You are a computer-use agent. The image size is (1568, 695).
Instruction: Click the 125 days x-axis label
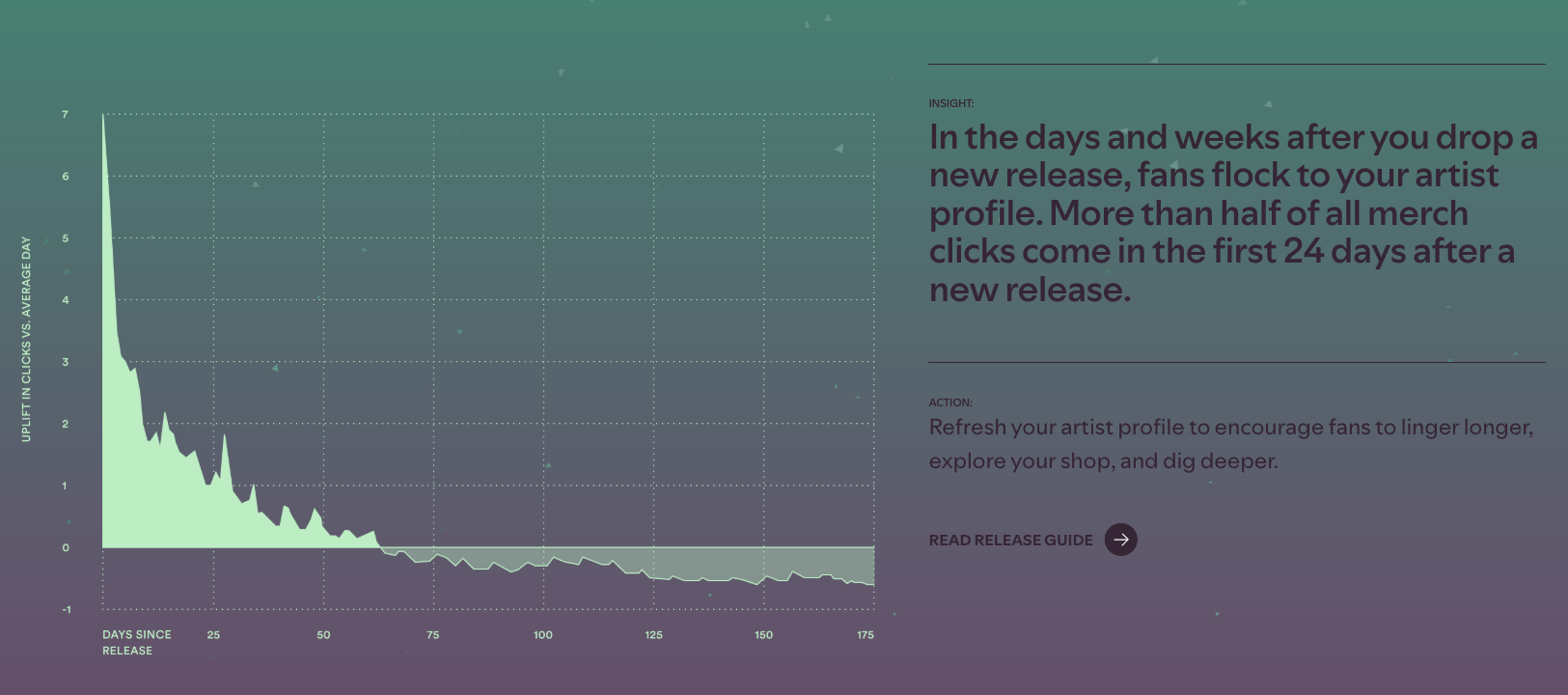[653, 635]
